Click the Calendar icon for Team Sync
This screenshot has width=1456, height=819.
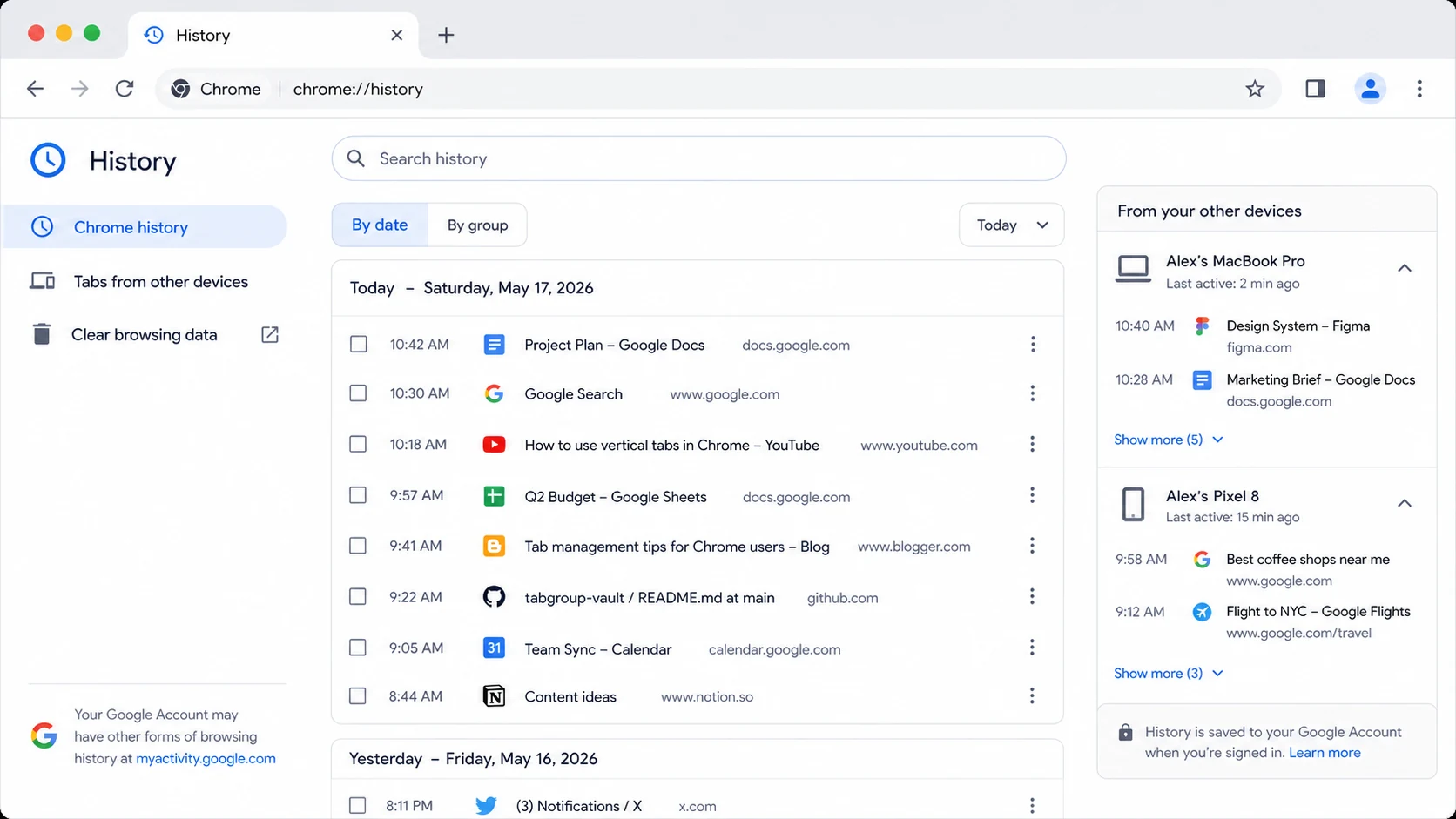click(494, 648)
